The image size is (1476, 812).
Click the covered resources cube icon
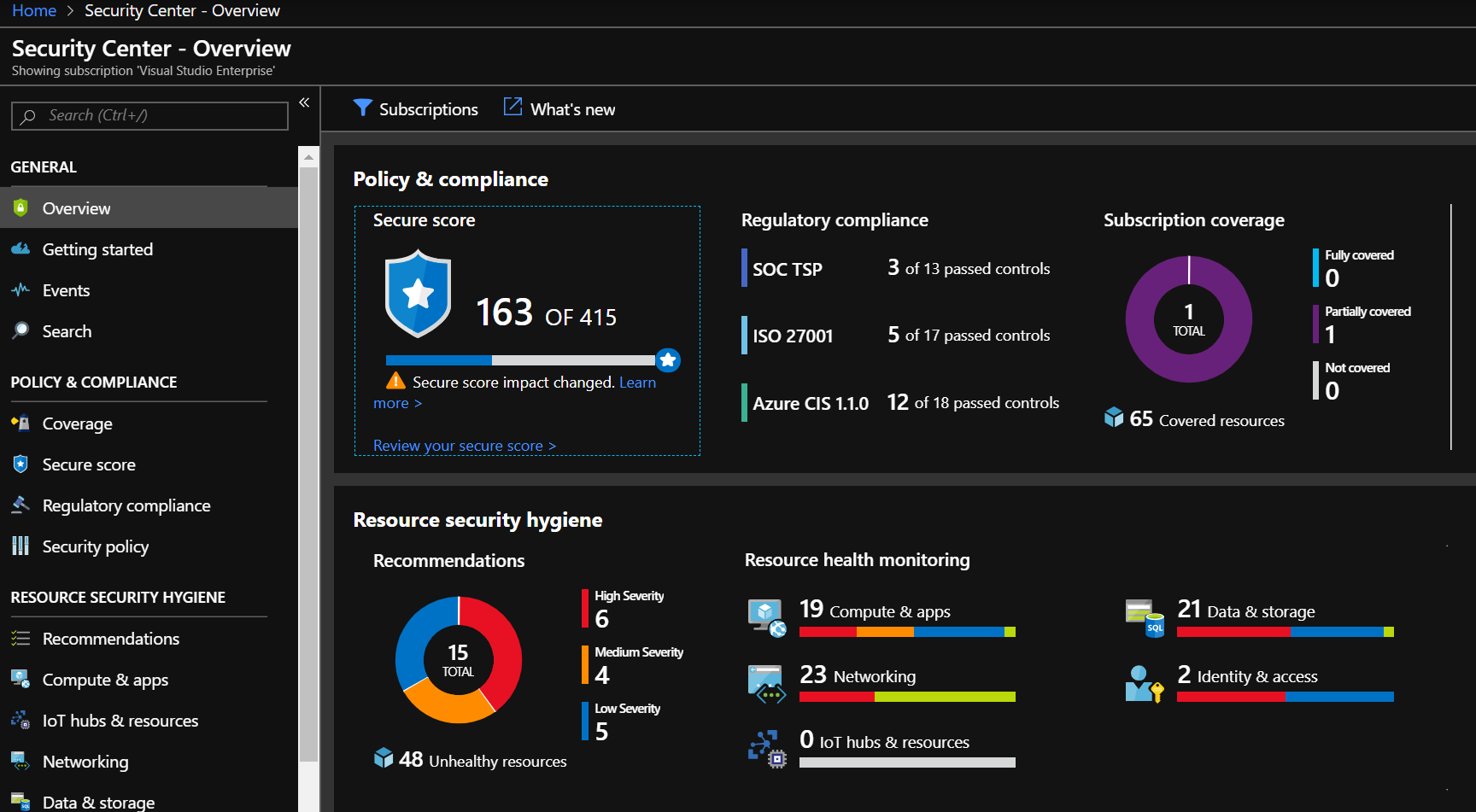tap(1114, 417)
